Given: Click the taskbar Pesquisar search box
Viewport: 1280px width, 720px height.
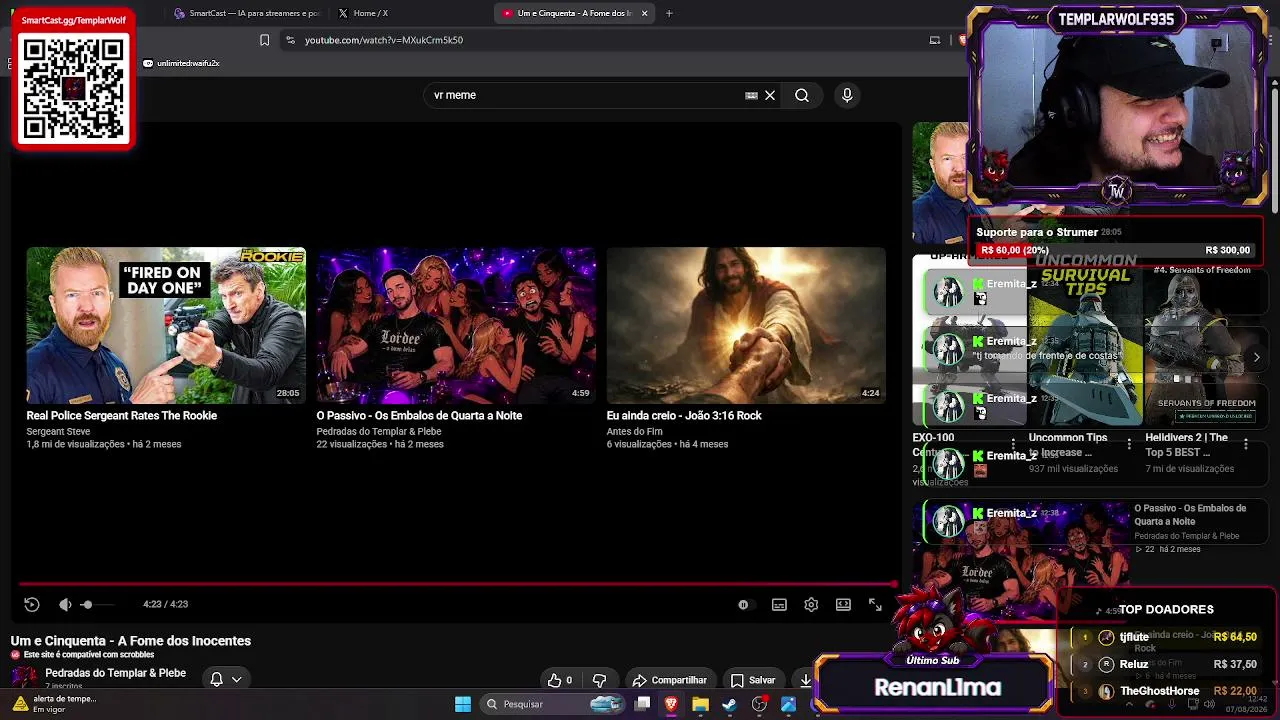Looking at the screenshot, I should click(x=553, y=704).
